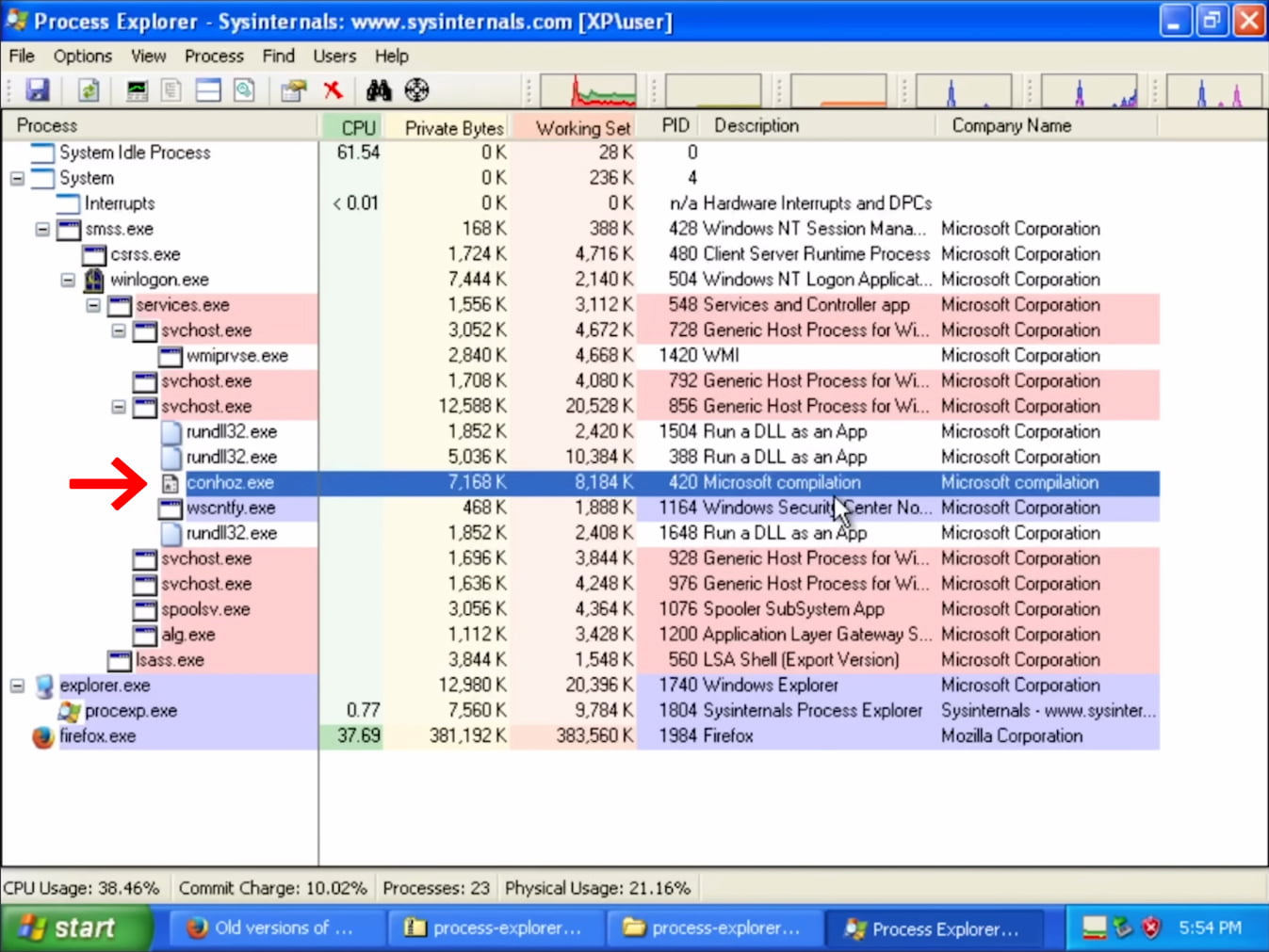Open the Options menu
The image size is (1269, 952).
[82, 56]
